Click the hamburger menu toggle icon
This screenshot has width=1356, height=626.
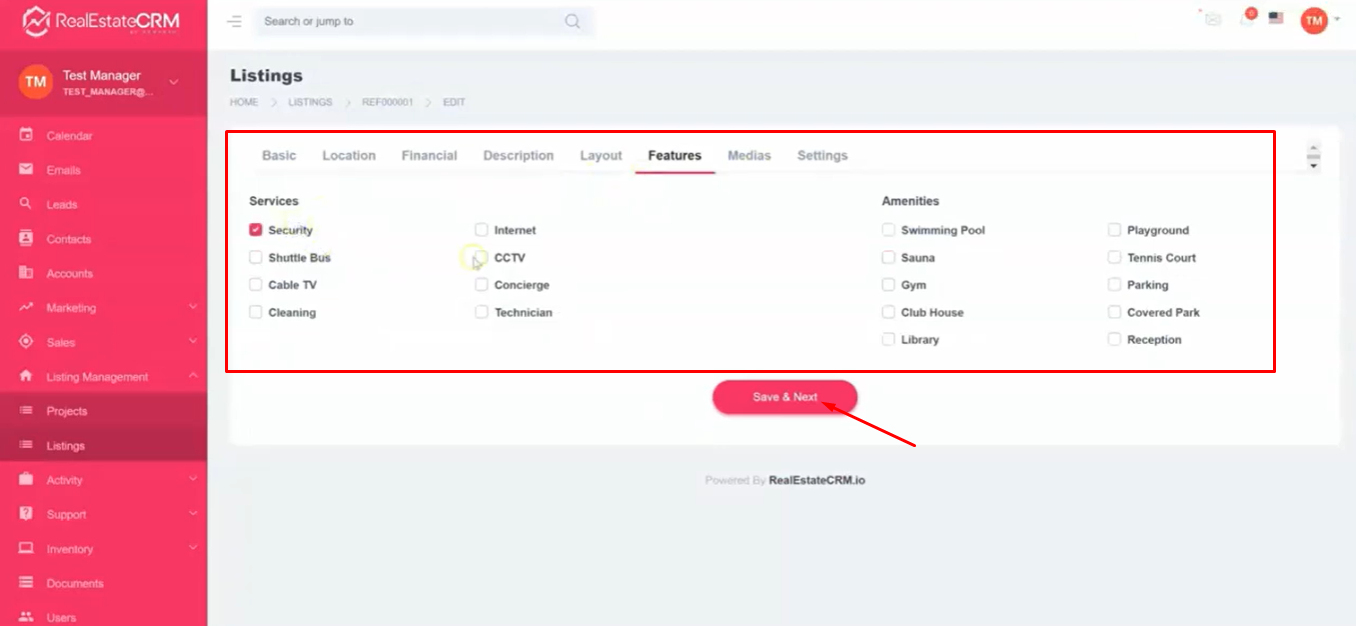tap(234, 21)
